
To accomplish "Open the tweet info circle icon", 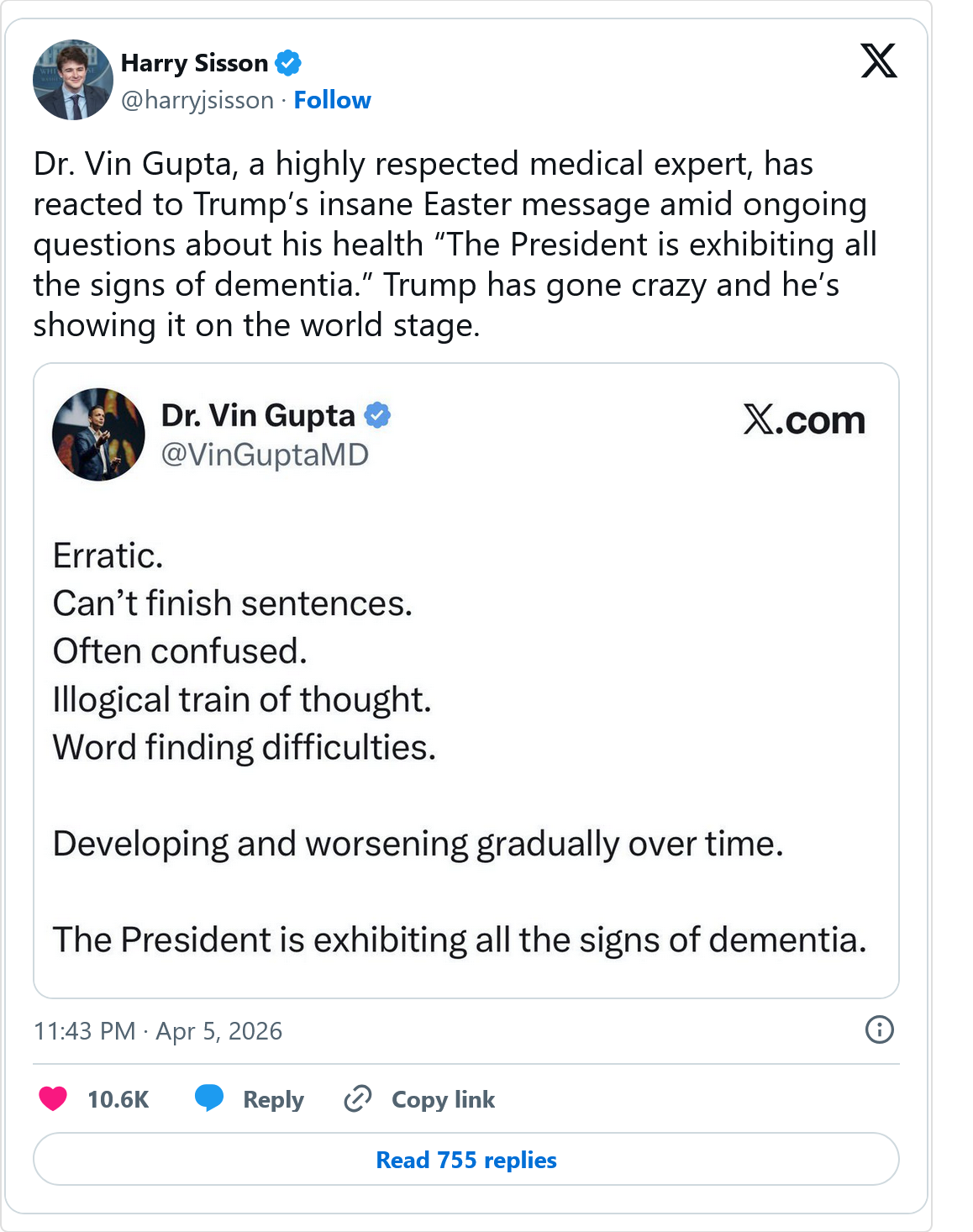I will tap(879, 1029).
